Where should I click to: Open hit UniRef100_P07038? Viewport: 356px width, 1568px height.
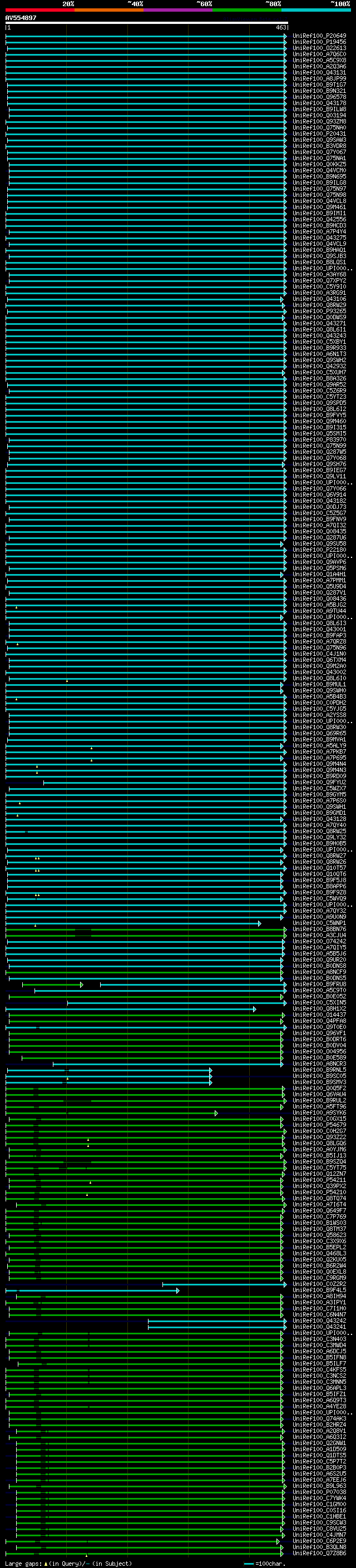(x=319, y=1492)
